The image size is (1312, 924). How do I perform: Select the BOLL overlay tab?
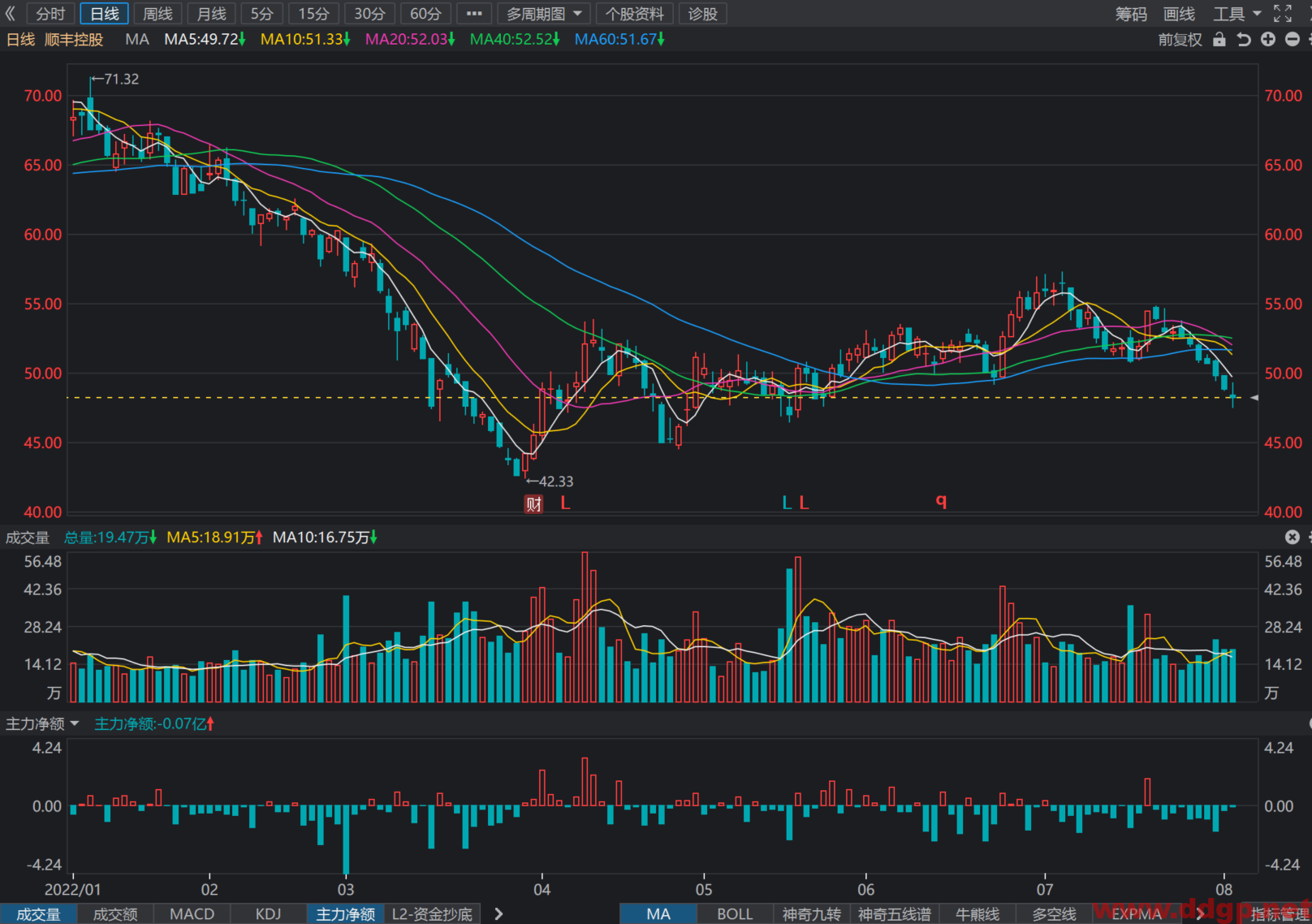click(x=735, y=914)
